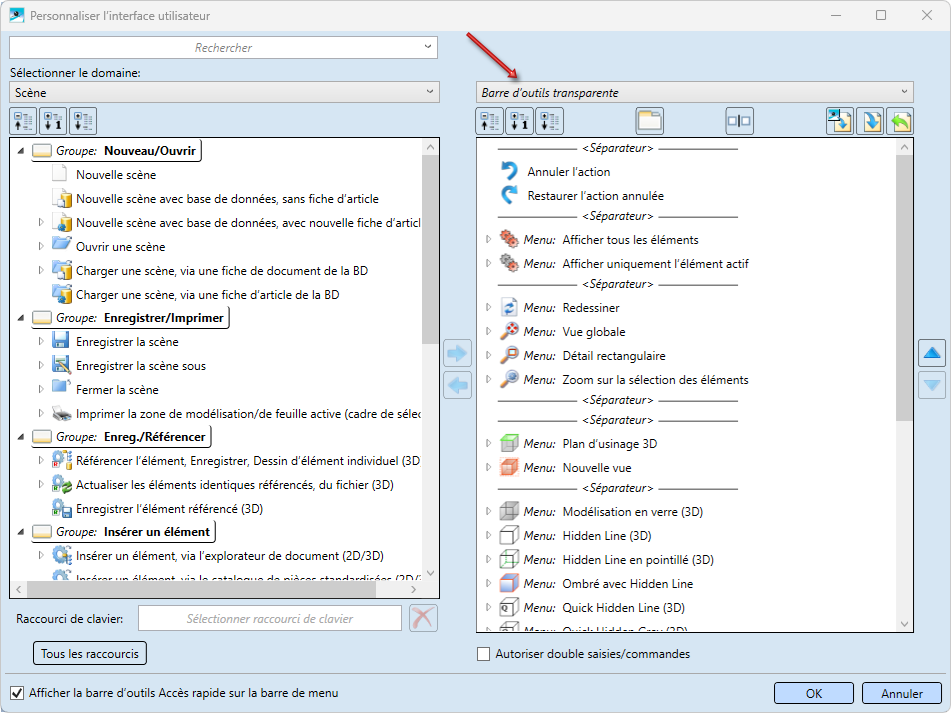
Task: Select the first Séparateur entry in right list
Action: pyautogui.click(x=617, y=148)
